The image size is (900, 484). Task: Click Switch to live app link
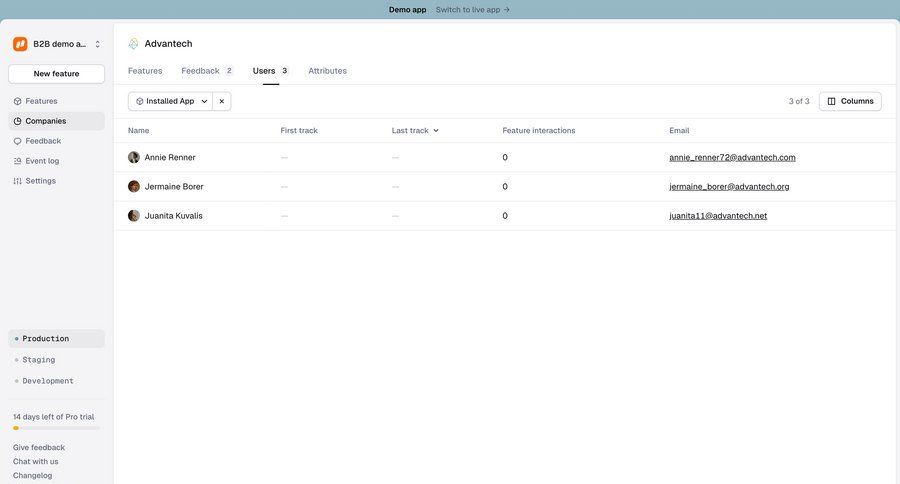(x=472, y=10)
